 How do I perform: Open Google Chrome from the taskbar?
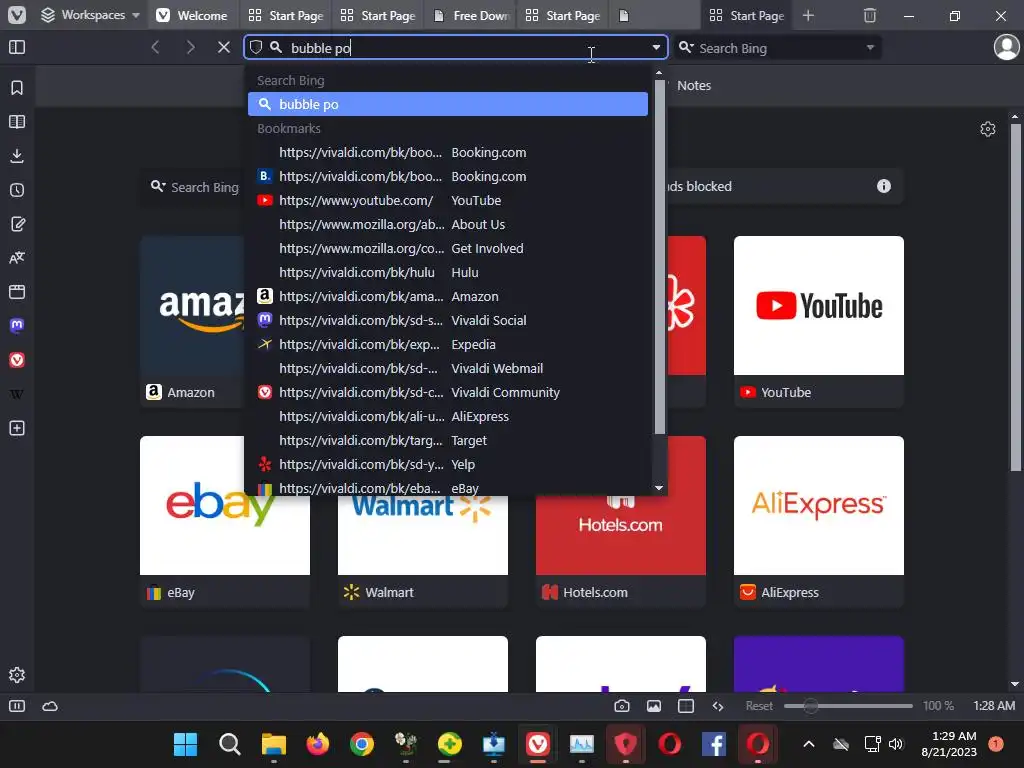click(x=362, y=744)
